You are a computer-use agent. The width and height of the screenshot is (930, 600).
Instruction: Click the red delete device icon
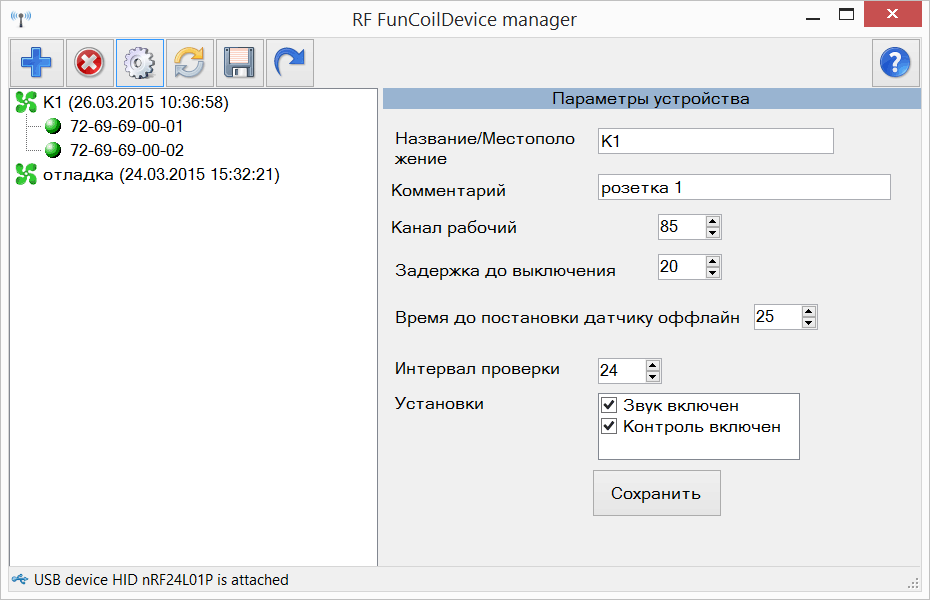(x=90, y=63)
